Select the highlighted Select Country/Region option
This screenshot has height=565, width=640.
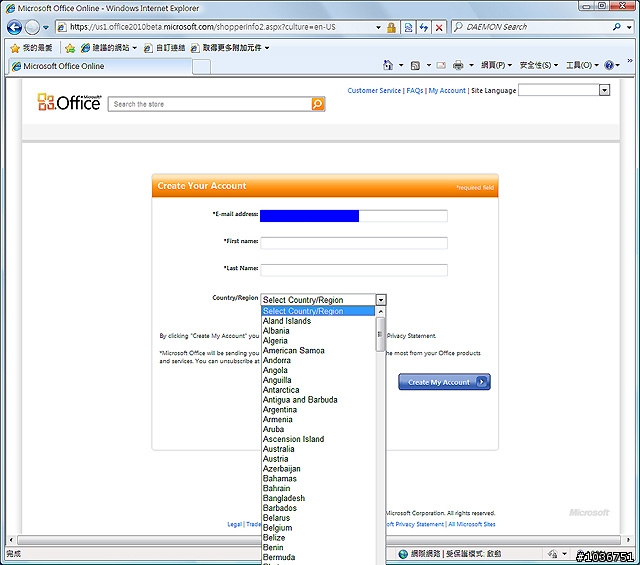(x=318, y=311)
